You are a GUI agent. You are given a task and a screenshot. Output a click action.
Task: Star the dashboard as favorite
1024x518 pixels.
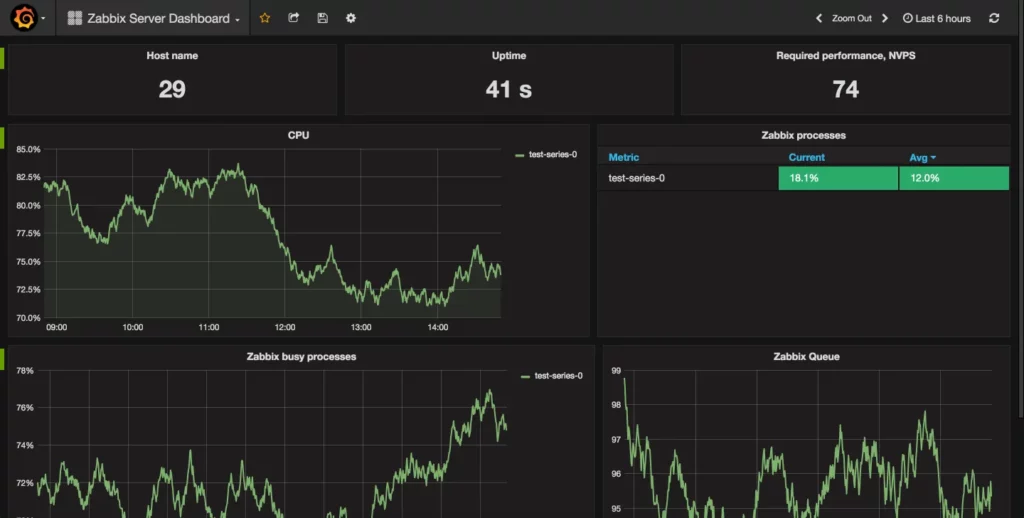pyautogui.click(x=264, y=18)
